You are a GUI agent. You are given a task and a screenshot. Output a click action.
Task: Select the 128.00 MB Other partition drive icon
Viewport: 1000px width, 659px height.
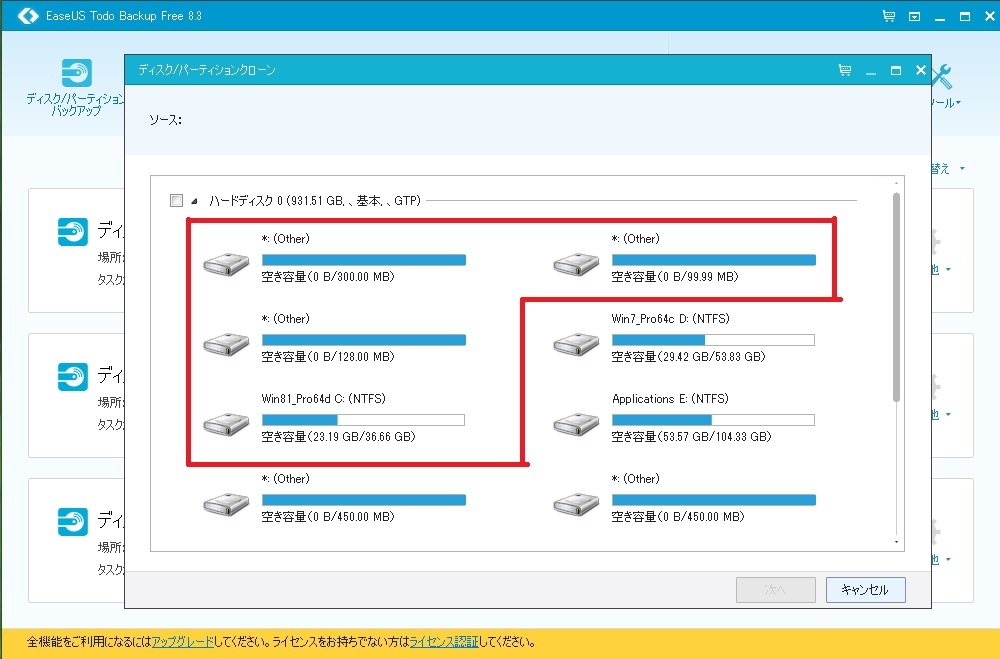(x=226, y=344)
